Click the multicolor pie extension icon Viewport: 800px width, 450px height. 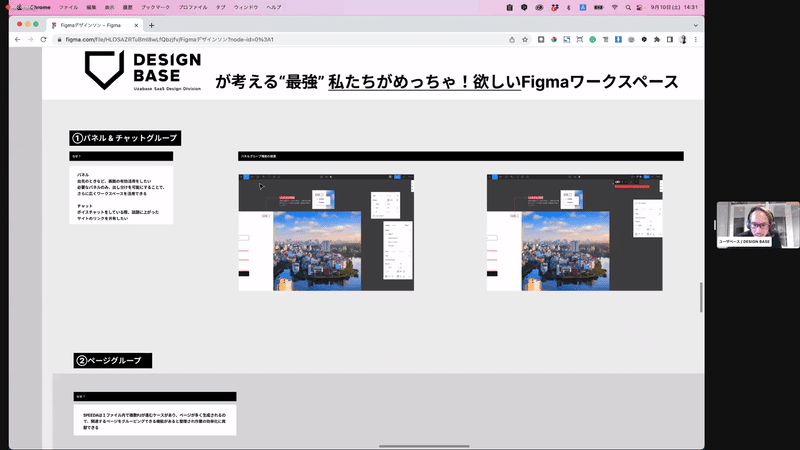[554, 39]
